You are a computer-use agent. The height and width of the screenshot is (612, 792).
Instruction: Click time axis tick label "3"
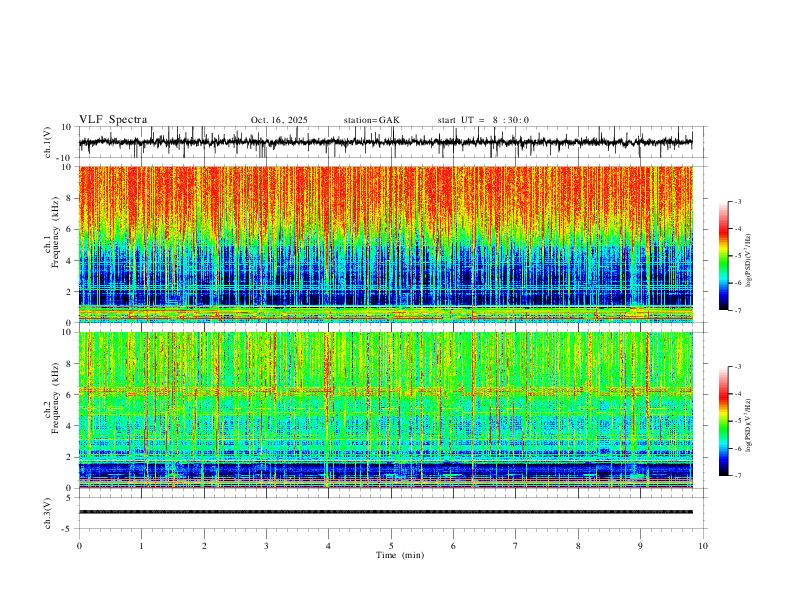[x=266, y=546]
